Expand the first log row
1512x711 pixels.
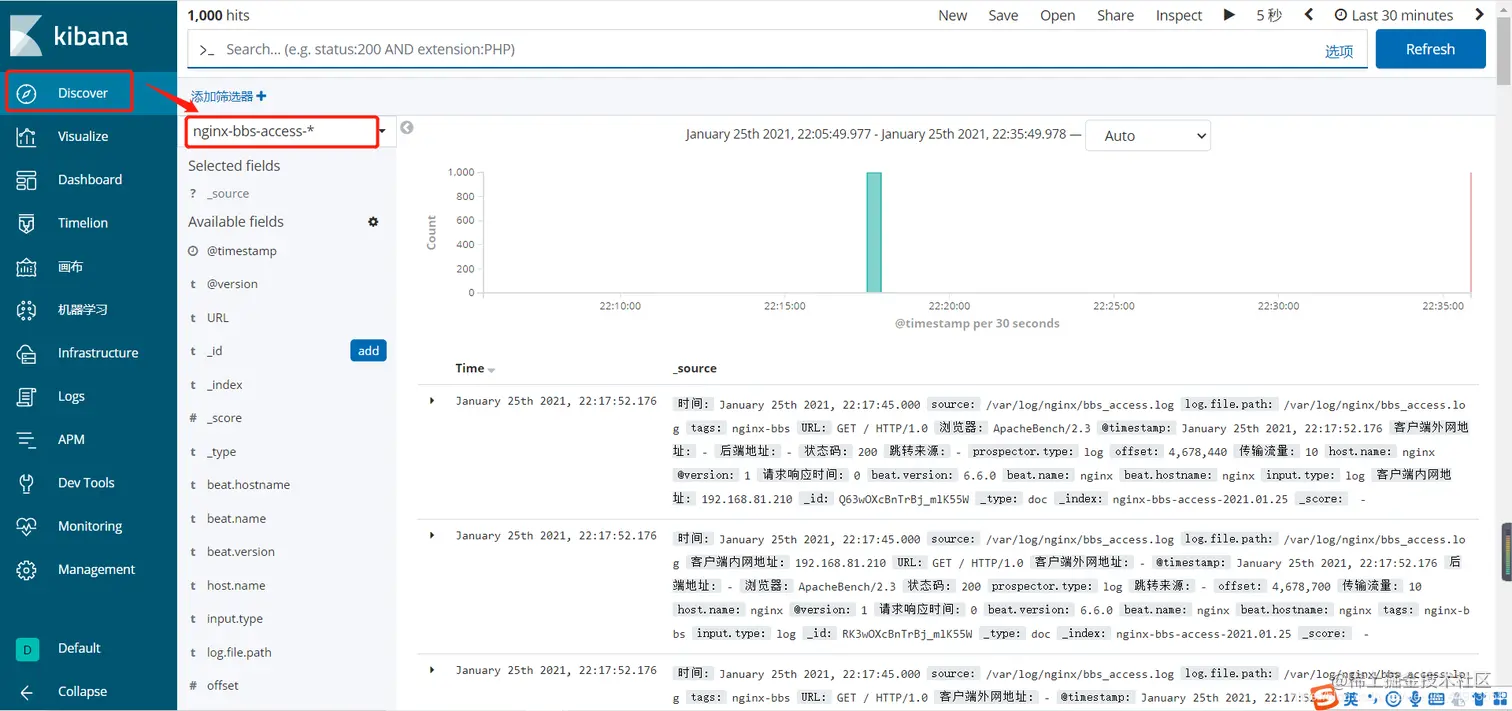(432, 401)
